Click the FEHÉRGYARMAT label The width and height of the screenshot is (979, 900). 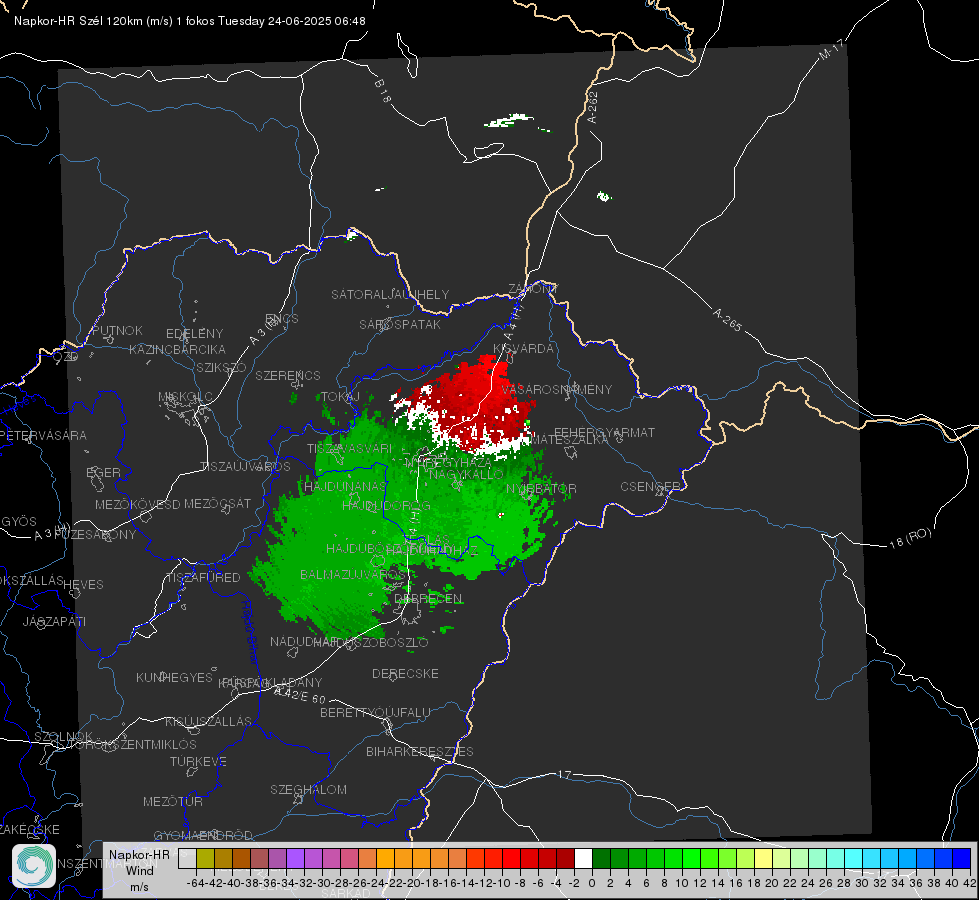[x=604, y=432]
